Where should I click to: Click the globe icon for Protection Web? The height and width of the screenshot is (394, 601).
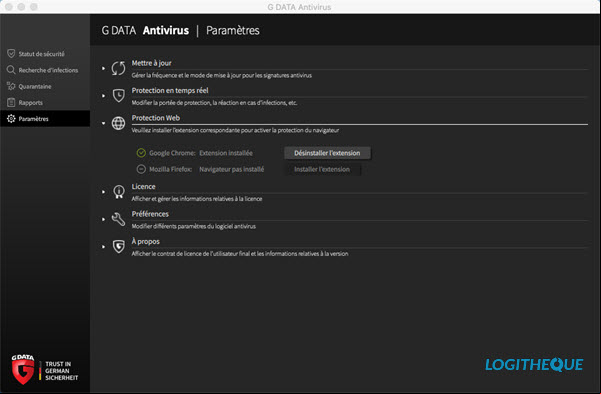coord(118,123)
